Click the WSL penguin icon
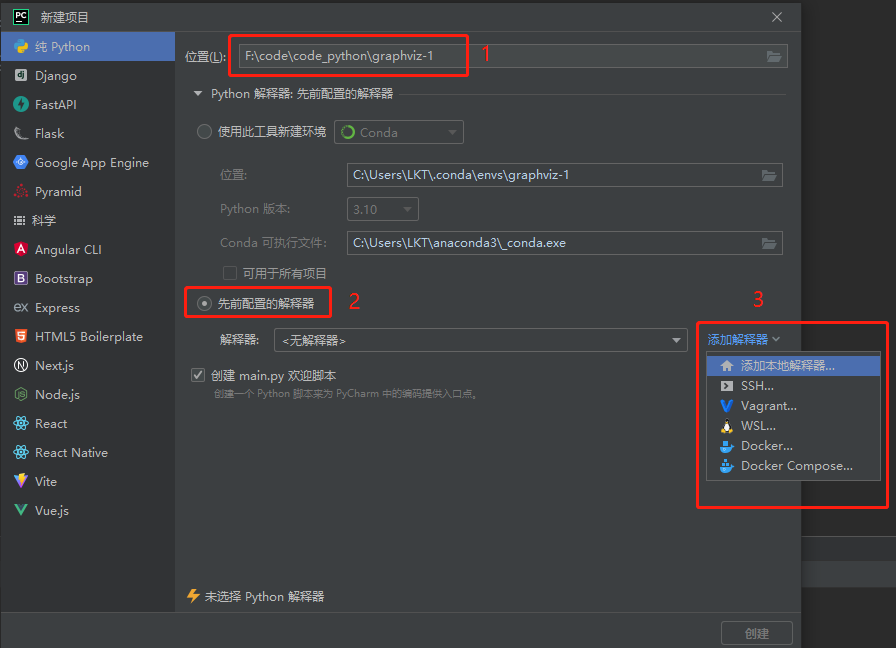 [x=727, y=426]
